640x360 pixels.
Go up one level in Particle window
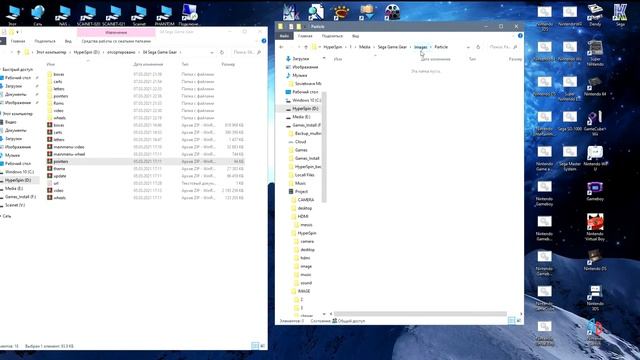306,47
